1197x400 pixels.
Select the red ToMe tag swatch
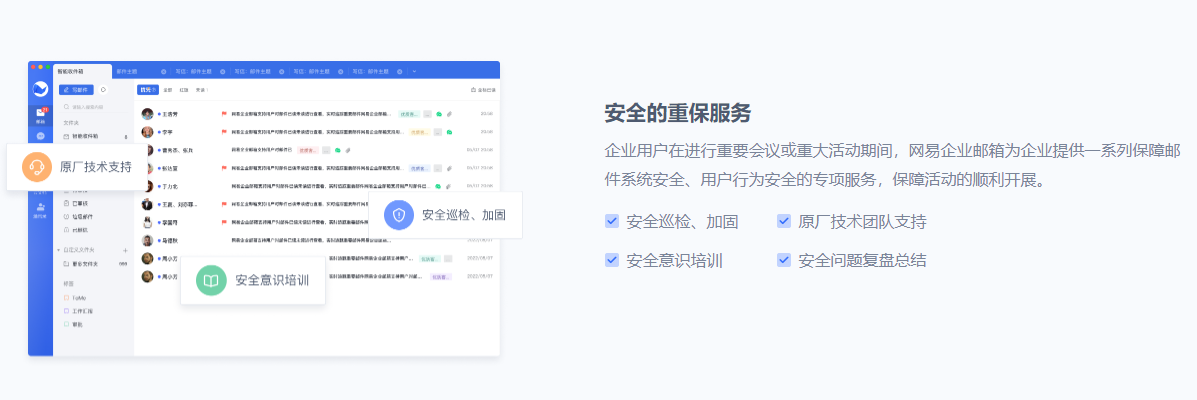(66, 298)
